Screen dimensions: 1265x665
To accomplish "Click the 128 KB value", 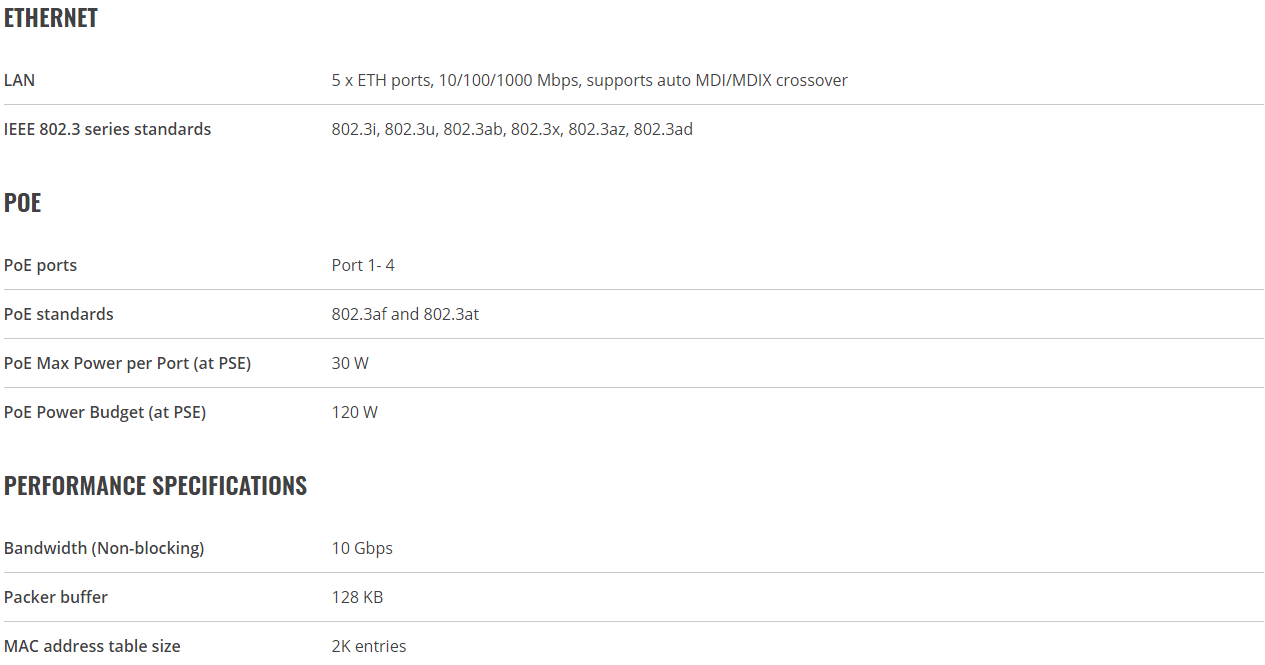I will [357, 597].
